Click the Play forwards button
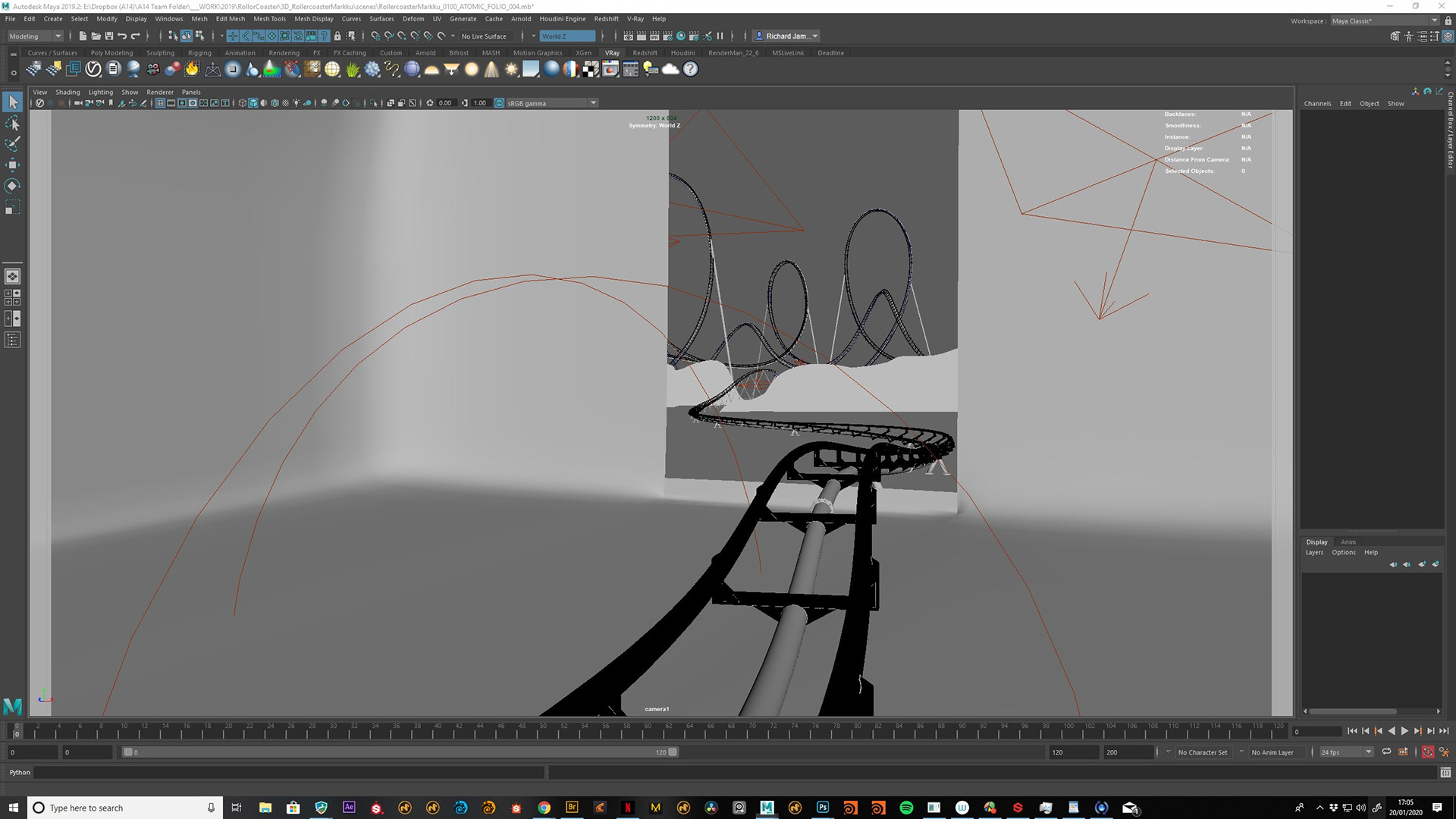Viewport: 1456px width, 819px height. point(1404,731)
